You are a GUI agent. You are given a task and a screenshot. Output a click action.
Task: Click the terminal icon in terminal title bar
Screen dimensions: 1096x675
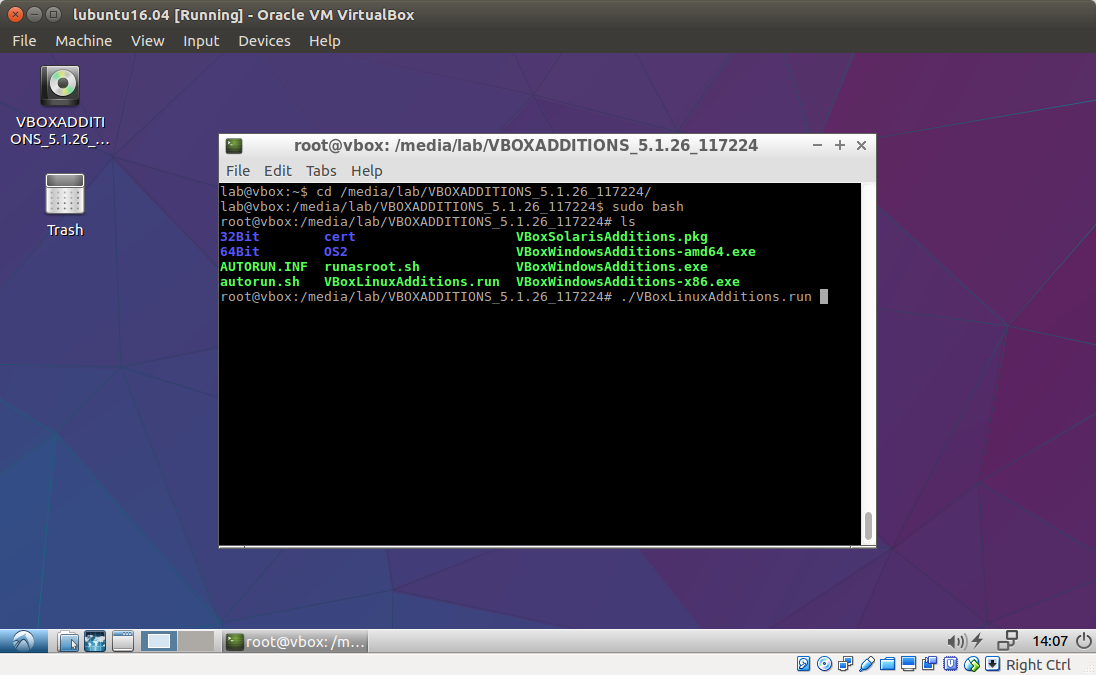pyautogui.click(x=234, y=145)
